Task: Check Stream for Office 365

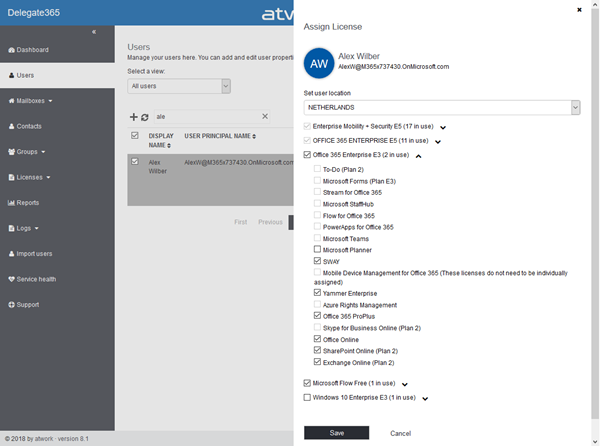Action: 317,192
